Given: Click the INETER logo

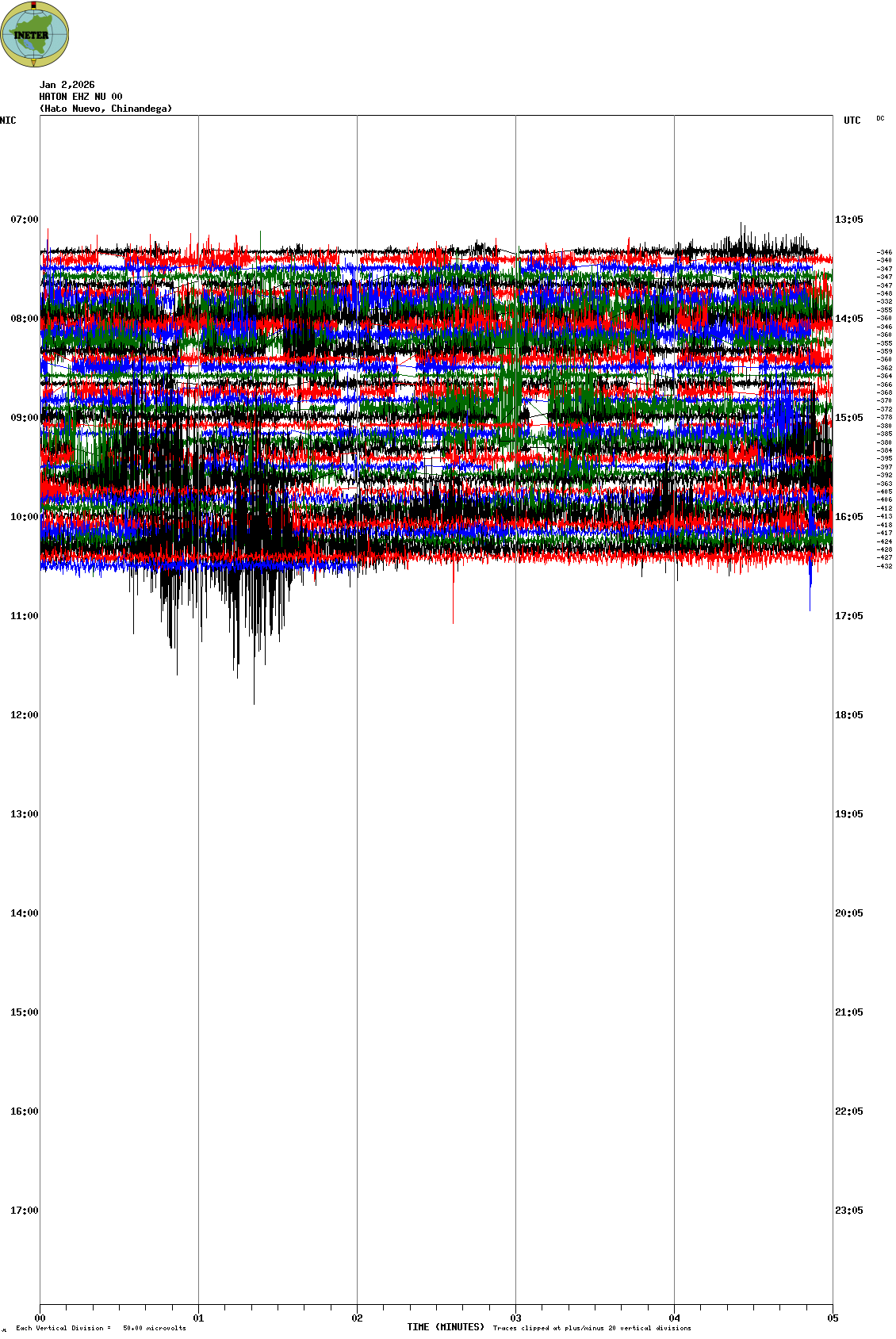Looking at the screenshot, I should click(35, 35).
